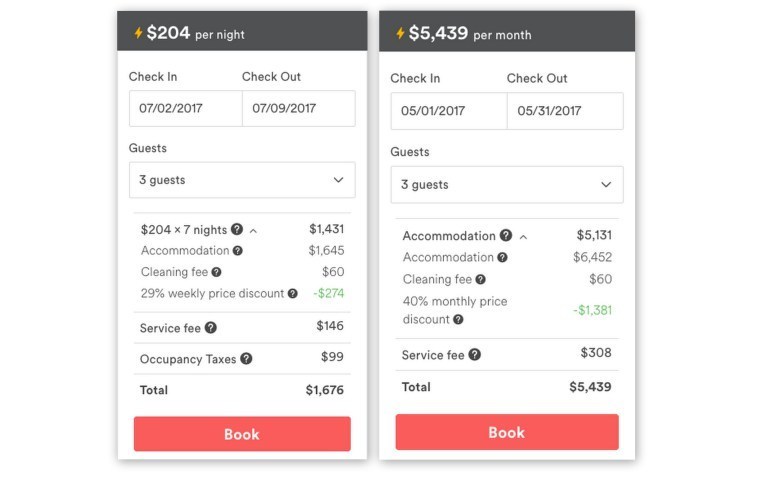Open the 3 guests dropdown in nightly card
768x484 pixels.
242,180
